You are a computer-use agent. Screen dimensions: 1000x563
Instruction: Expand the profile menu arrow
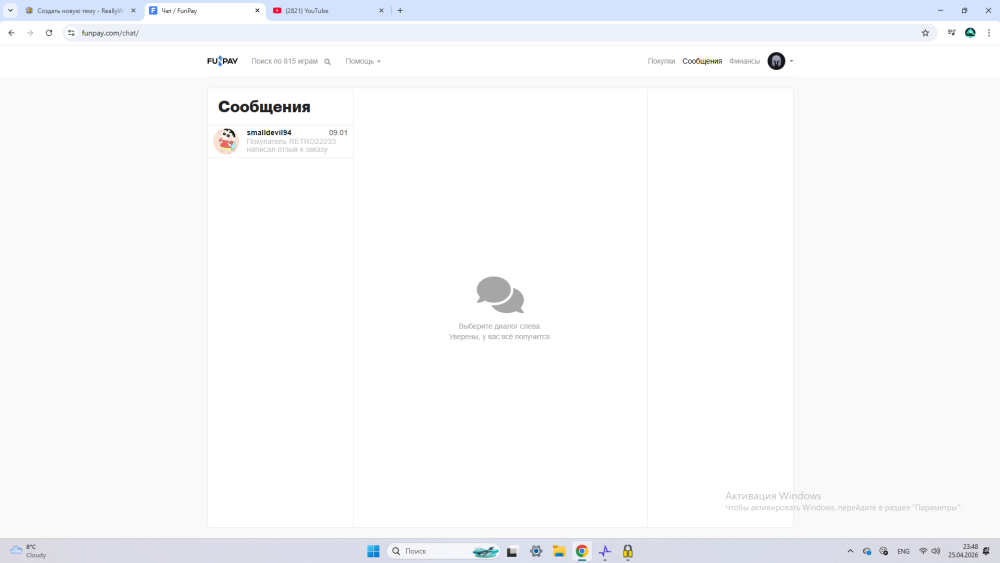pyautogui.click(x=791, y=61)
